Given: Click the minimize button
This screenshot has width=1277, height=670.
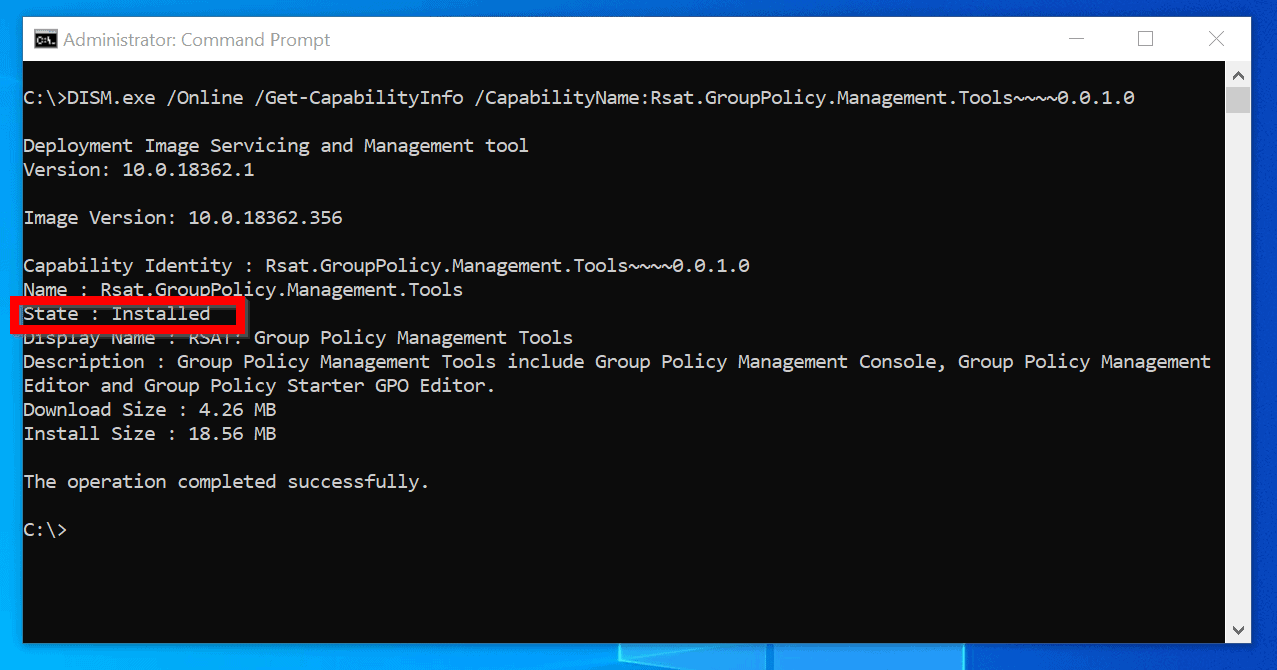Looking at the screenshot, I should pyautogui.click(x=1075, y=38).
